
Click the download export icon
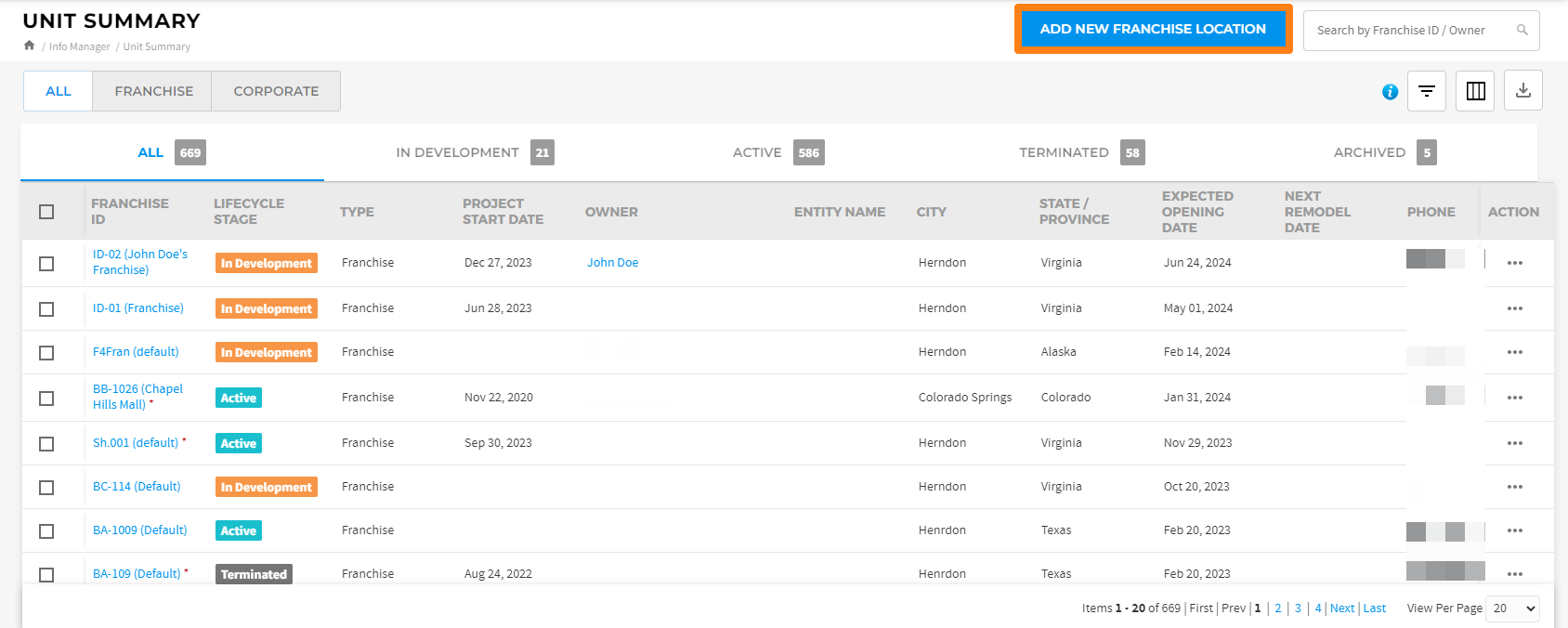coord(1523,91)
